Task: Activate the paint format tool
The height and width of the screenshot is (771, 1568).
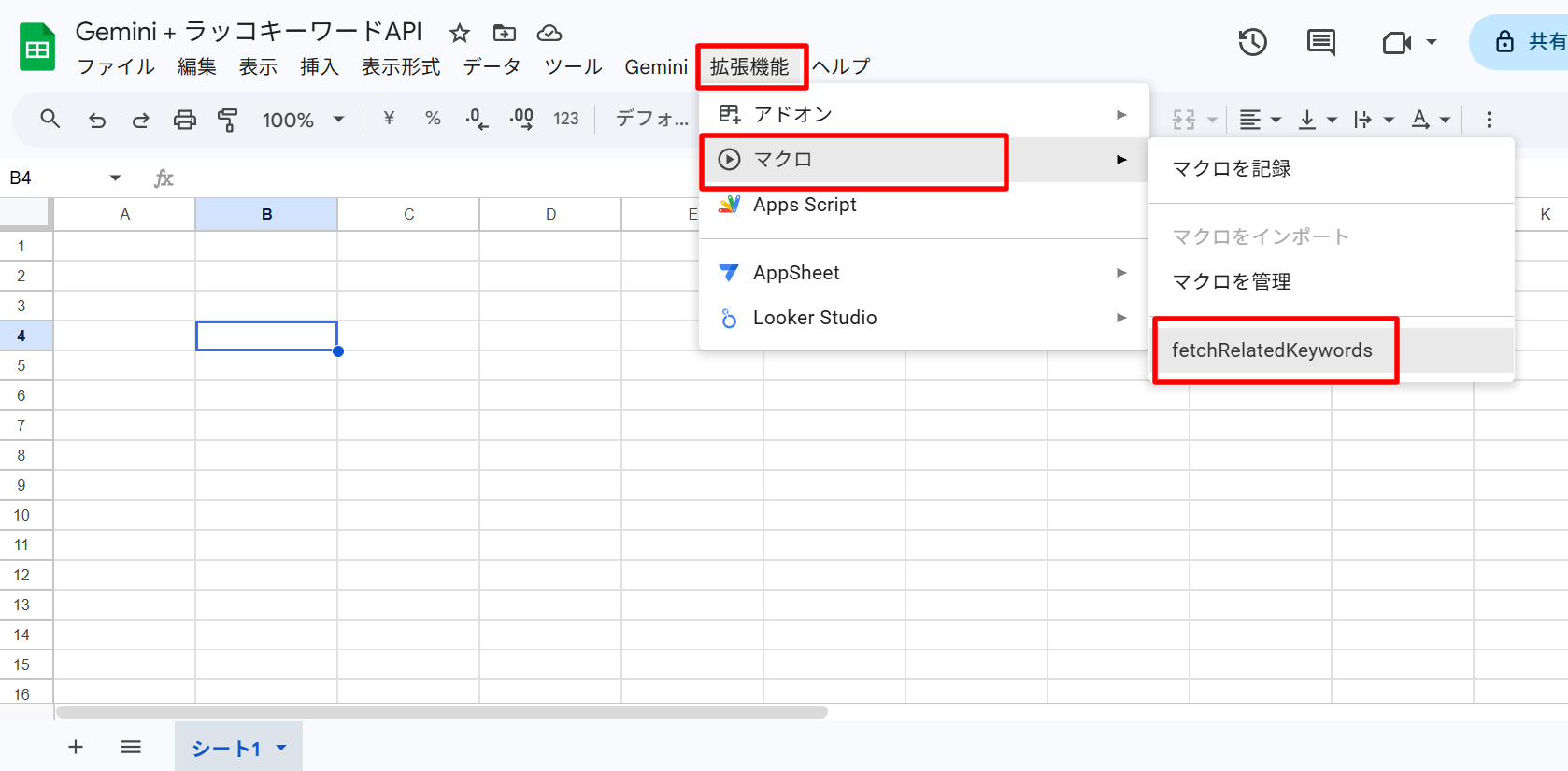Action: (227, 120)
